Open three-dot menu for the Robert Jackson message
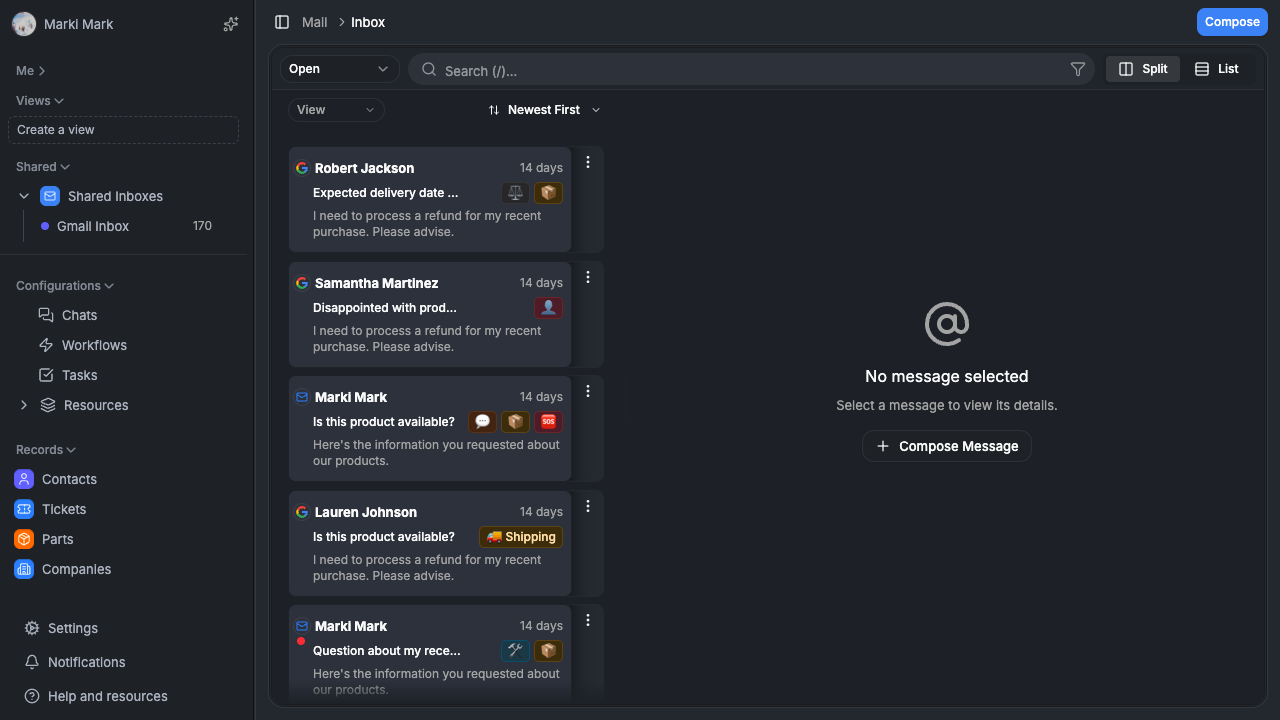1280x720 pixels. (588, 162)
